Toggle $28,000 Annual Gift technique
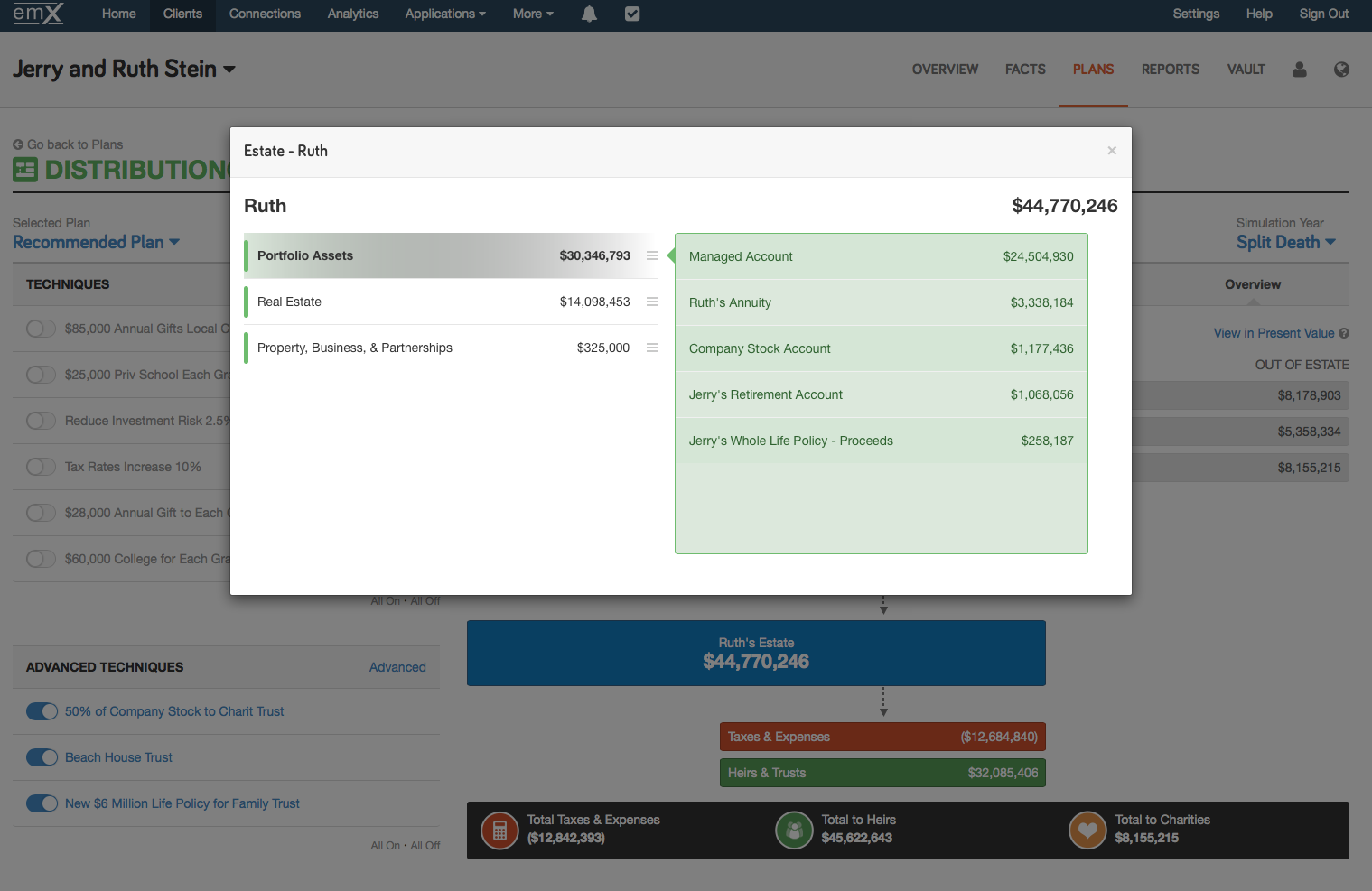 point(42,513)
